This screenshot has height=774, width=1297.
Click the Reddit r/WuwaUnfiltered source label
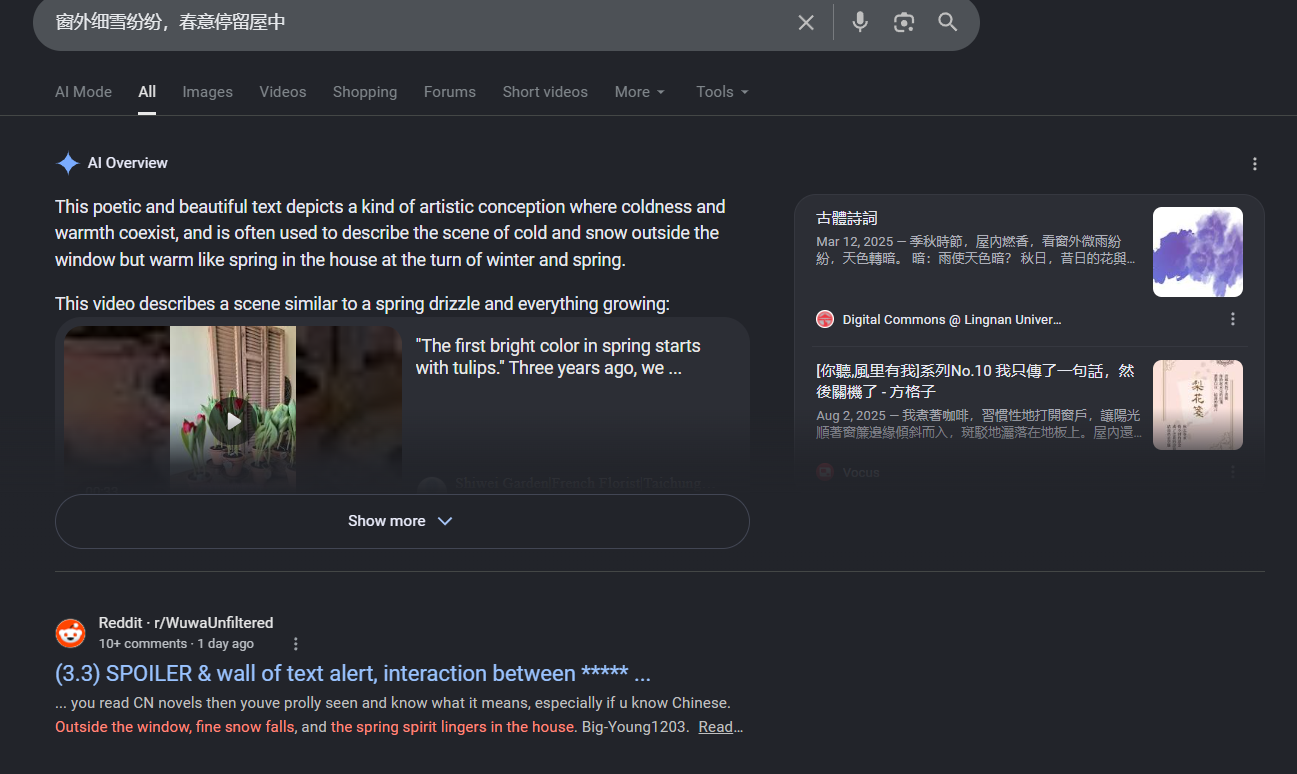tap(186, 622)
